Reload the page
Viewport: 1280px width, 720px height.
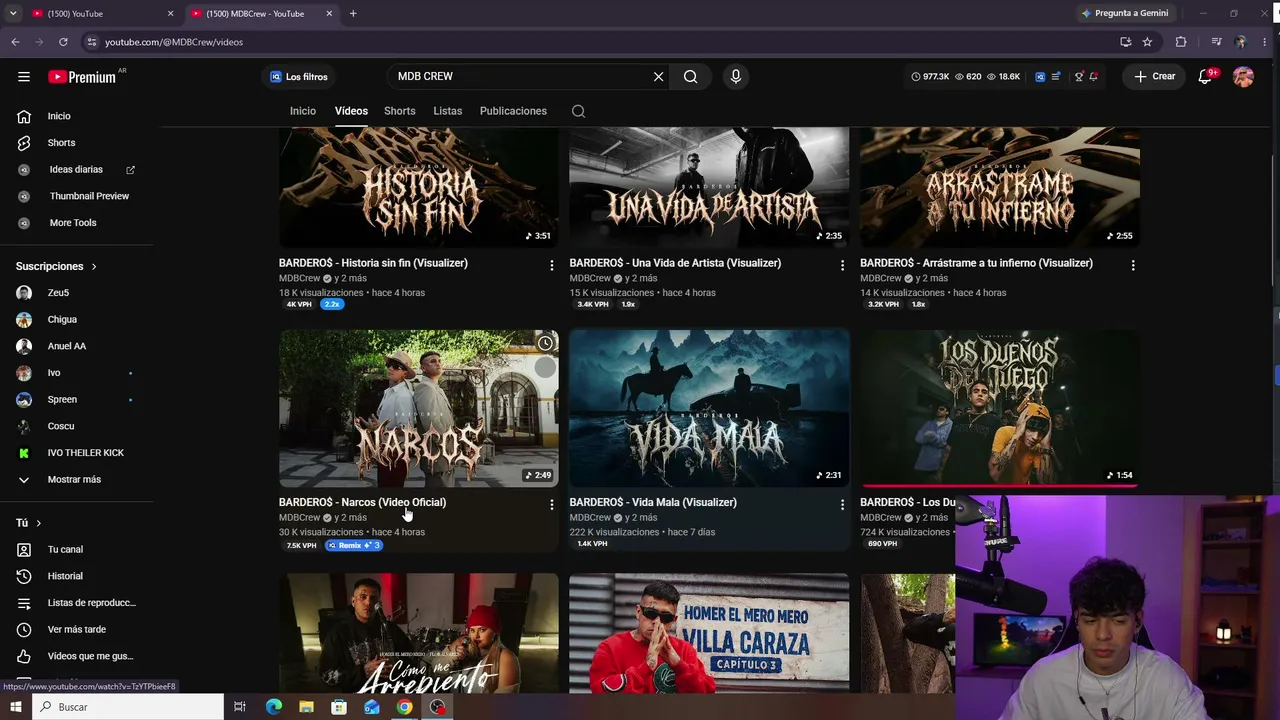coord(63,42)
